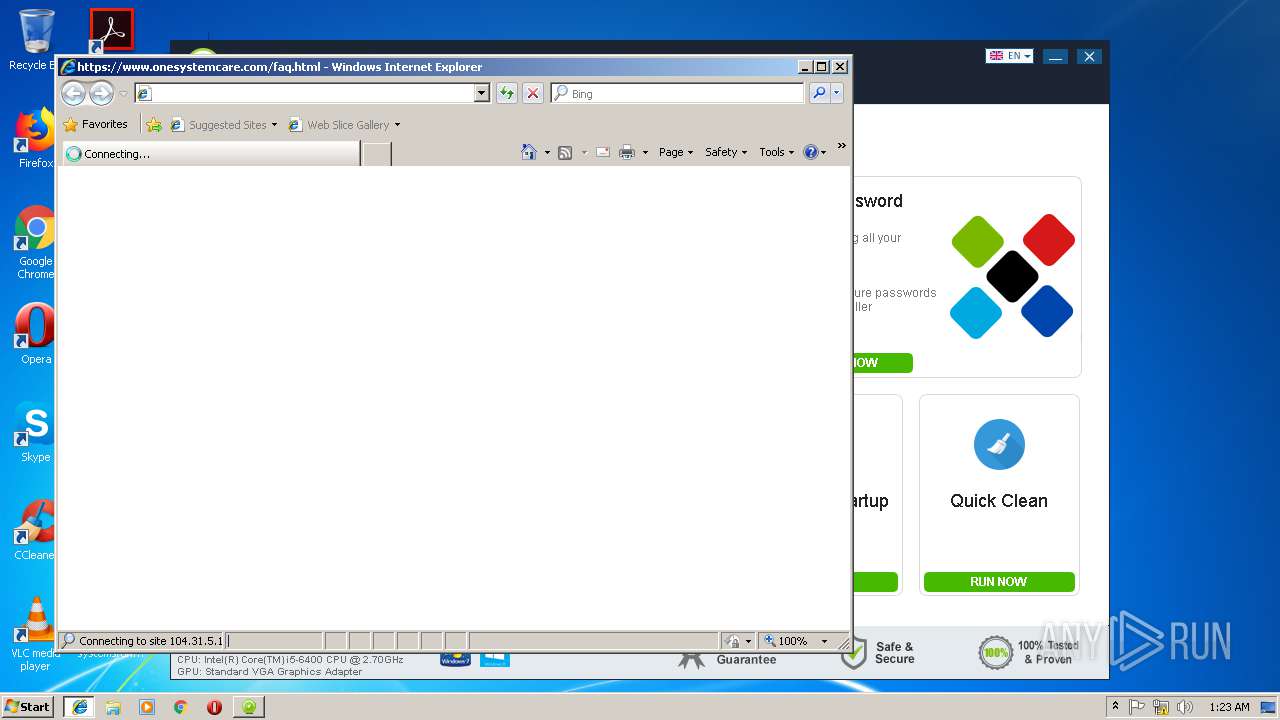The width and height of the screenshot is (1280, 720).
Task: Click RUN NOW under Quick Clean
Action: (999, 581)
